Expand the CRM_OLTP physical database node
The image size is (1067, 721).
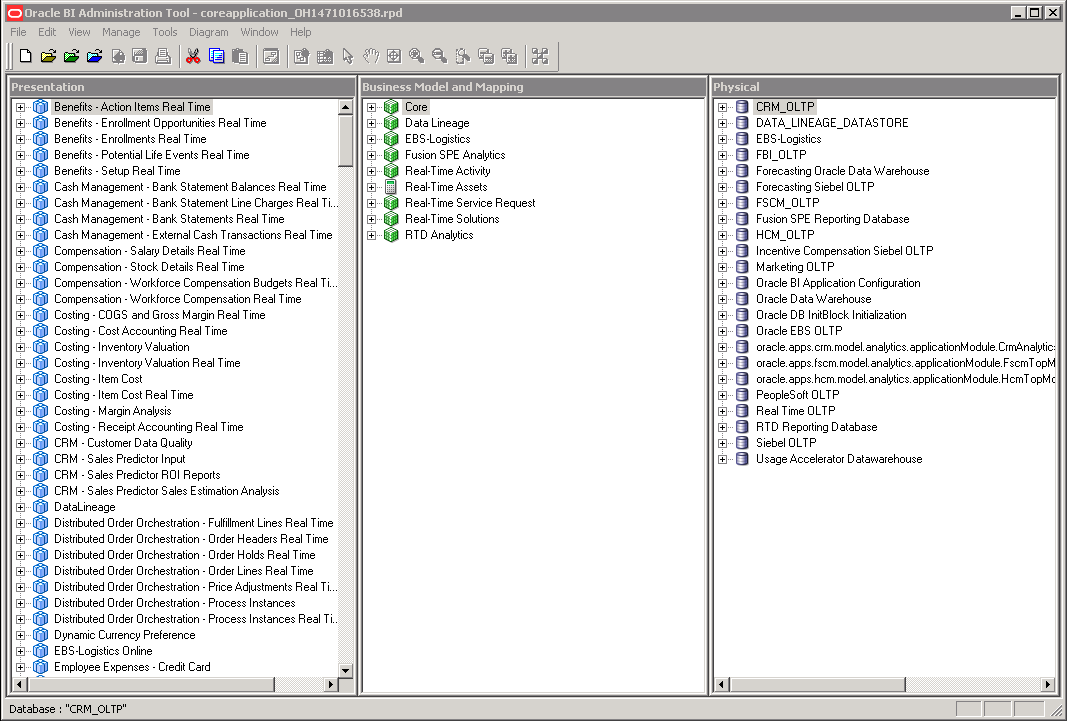pyautogui.click(x=723, y=106)
